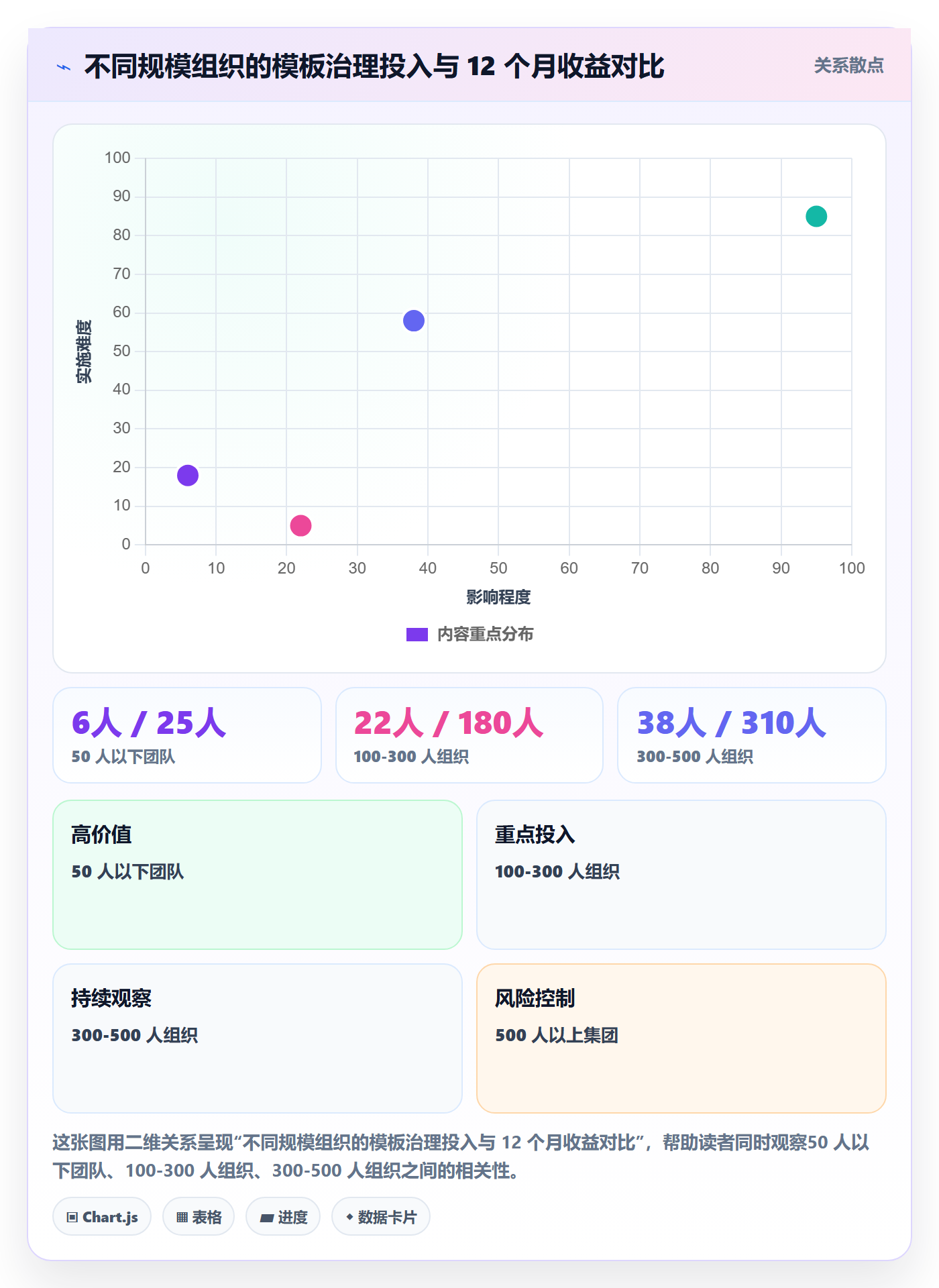Select the 重点投入 quadrant card

(681, 875)
